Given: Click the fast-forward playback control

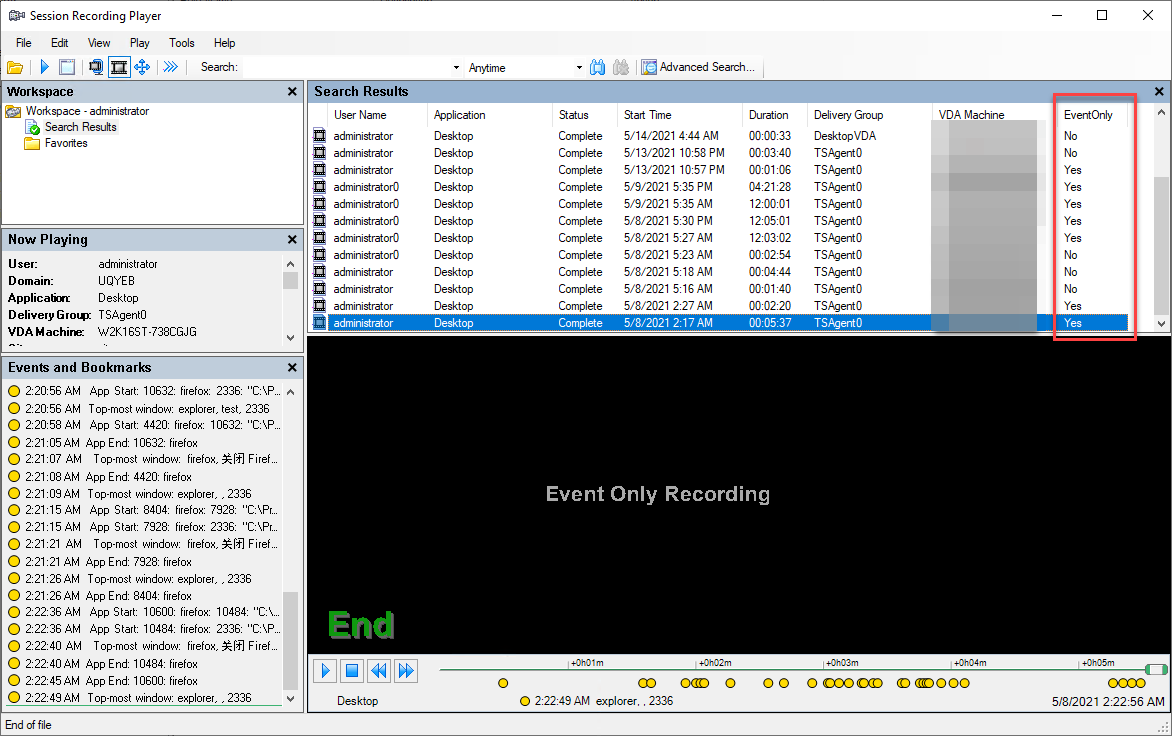Looking at the screenshot, I should point(405,671).
